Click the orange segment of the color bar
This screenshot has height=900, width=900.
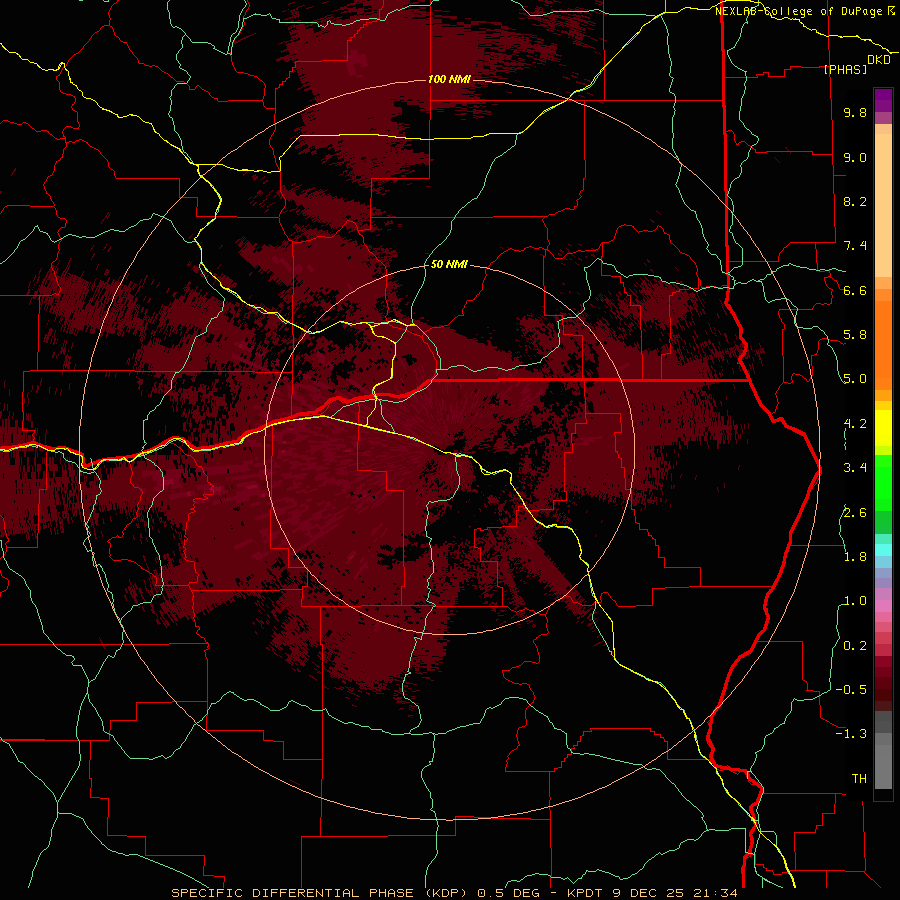tap(883, 344)
